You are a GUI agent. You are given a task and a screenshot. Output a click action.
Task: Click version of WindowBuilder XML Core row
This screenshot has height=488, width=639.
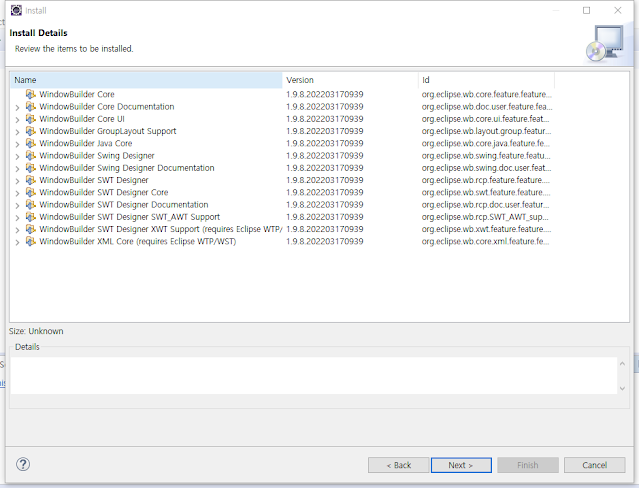coord(324,241)
